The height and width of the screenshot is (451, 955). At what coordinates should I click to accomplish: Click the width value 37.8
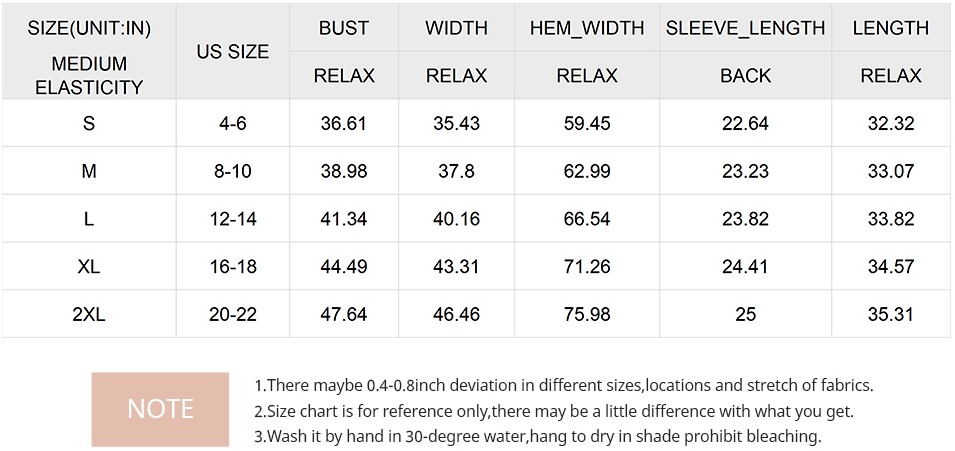[x=457, y=171]
